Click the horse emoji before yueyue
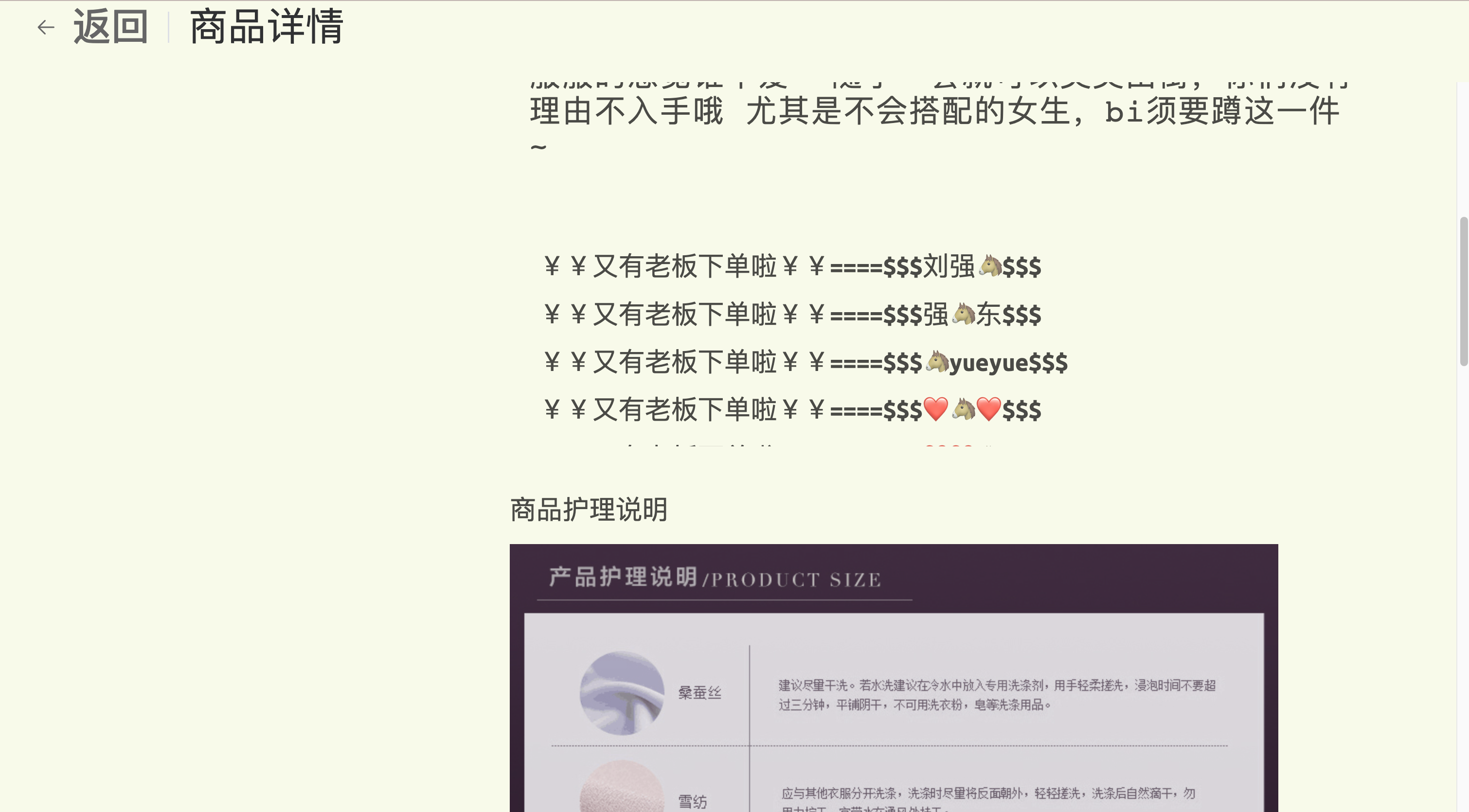 tap(937, 362)
